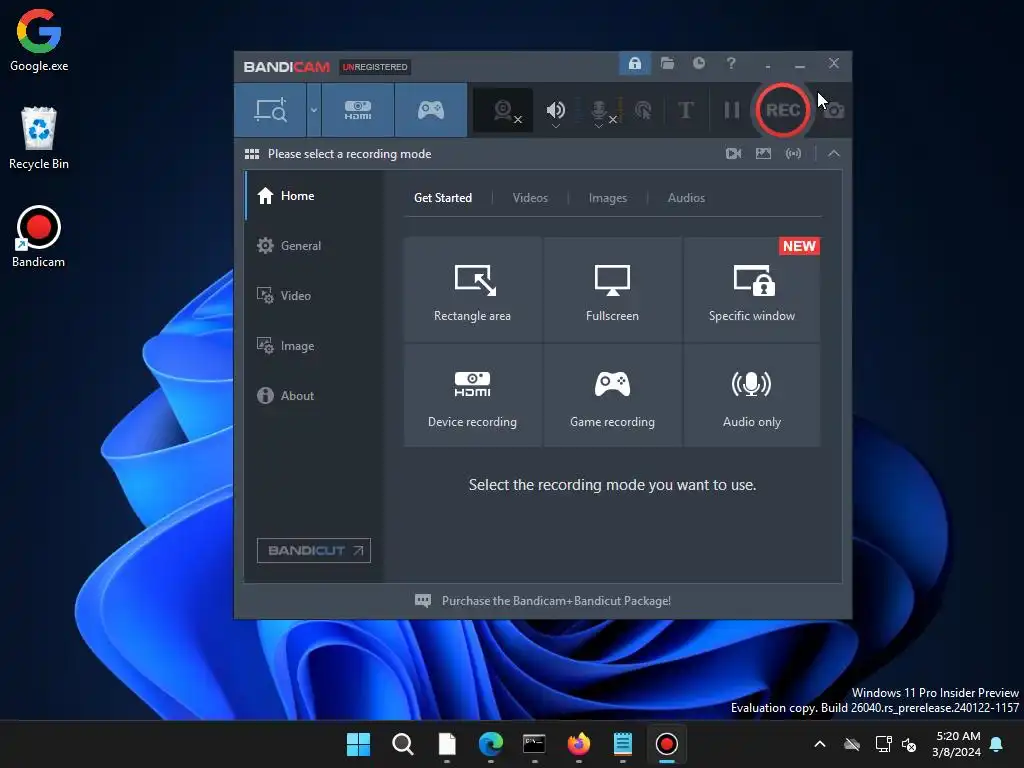Viewport: 1024px width, 768px height.
Task: Open speaker settings dropdown arrow
Action: (x=556, y=126)
